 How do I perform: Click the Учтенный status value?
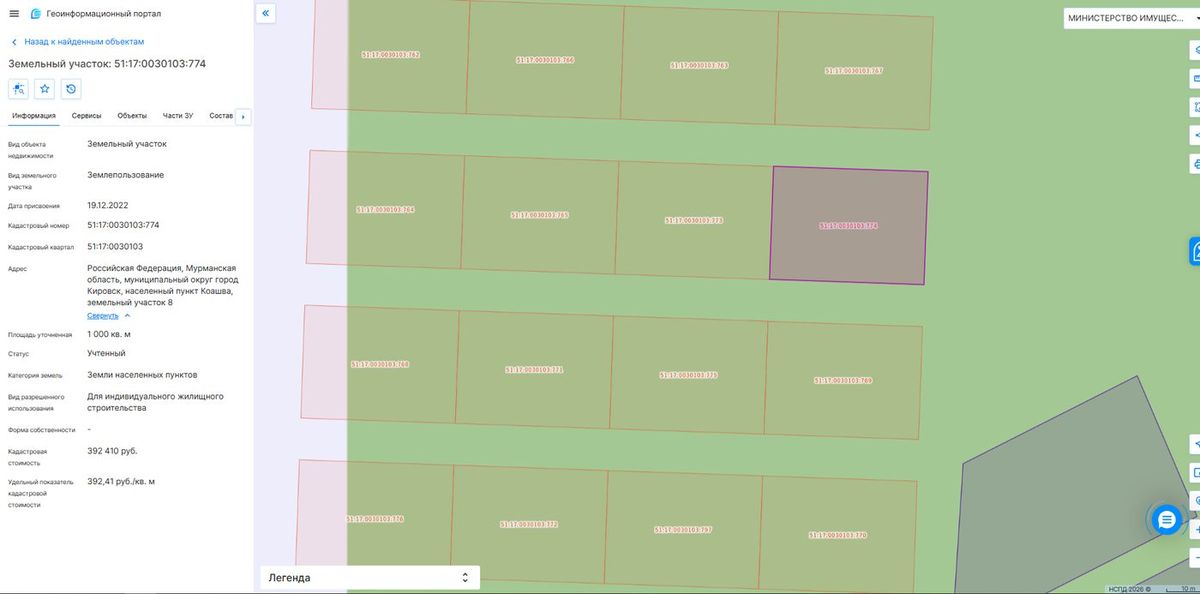pos(106,353)
